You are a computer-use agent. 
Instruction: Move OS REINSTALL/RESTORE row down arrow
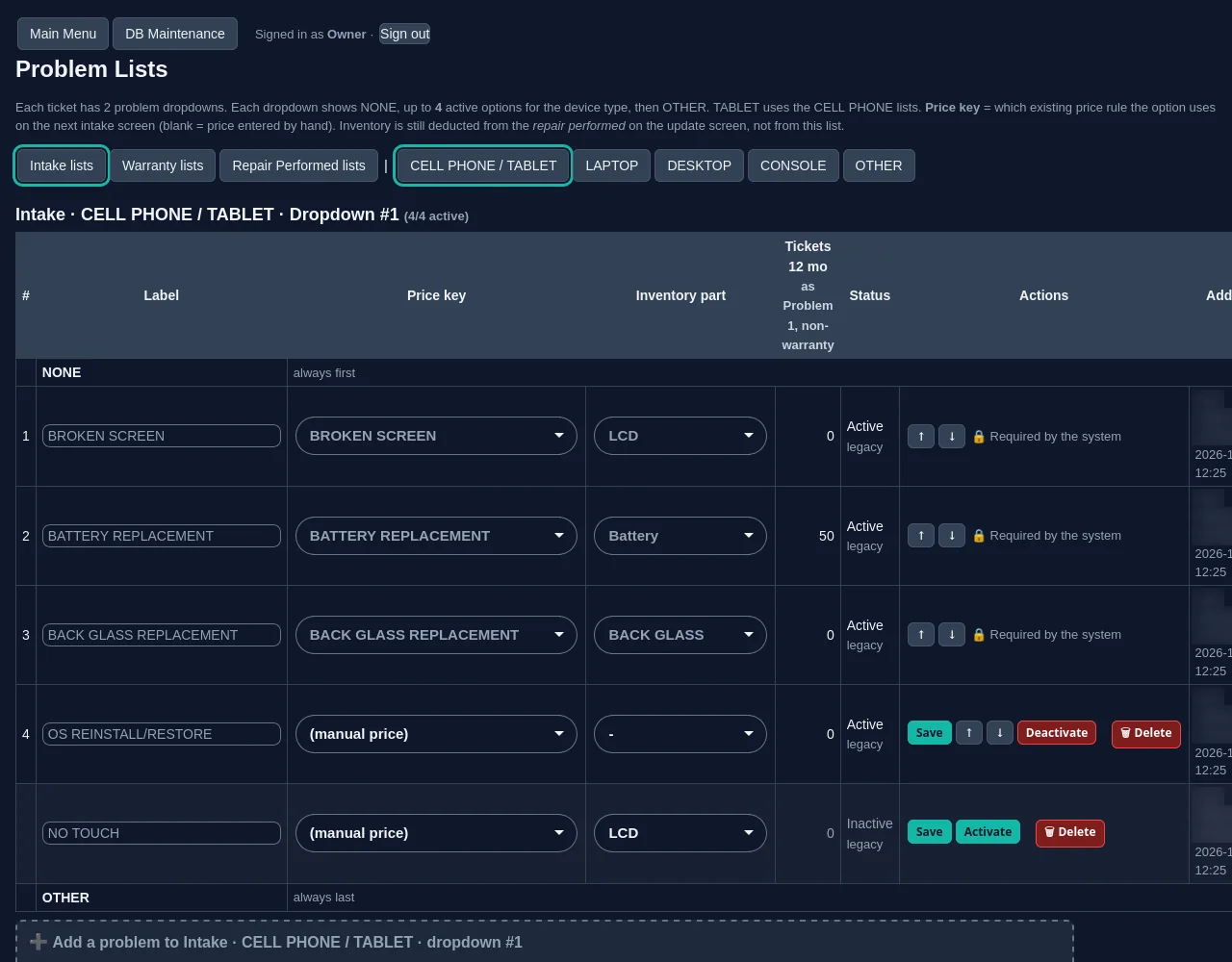pyautogui.click(x=1000, y=733)
